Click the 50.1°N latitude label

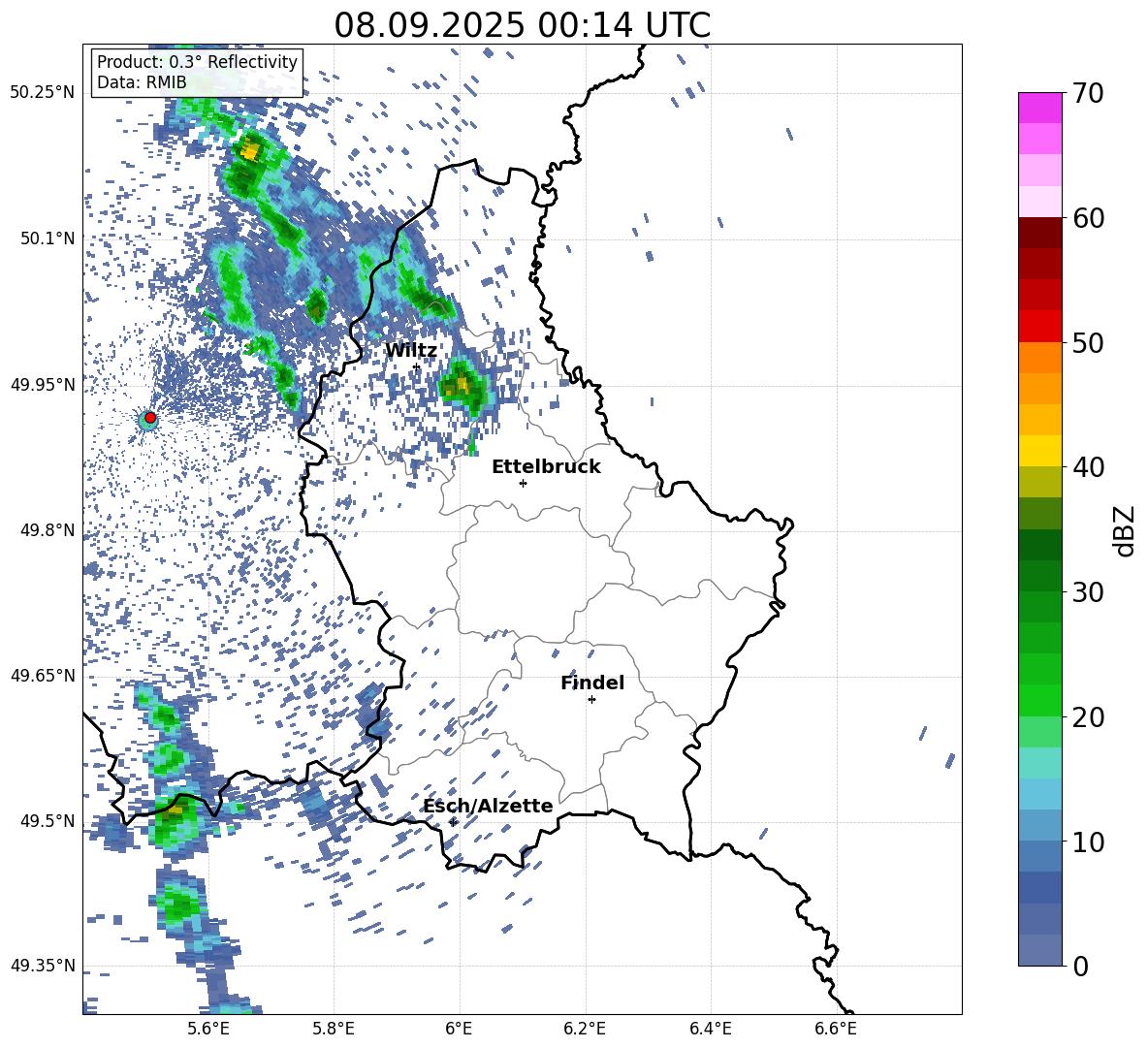pos(47,238)
